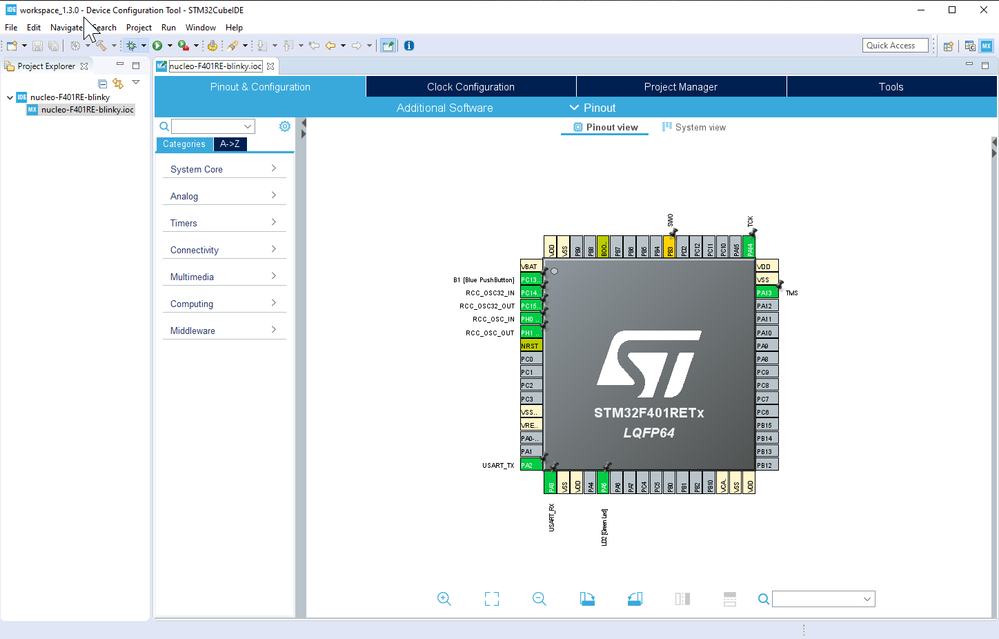
Task: Expand the Analog category
Action: click(224, 196)
